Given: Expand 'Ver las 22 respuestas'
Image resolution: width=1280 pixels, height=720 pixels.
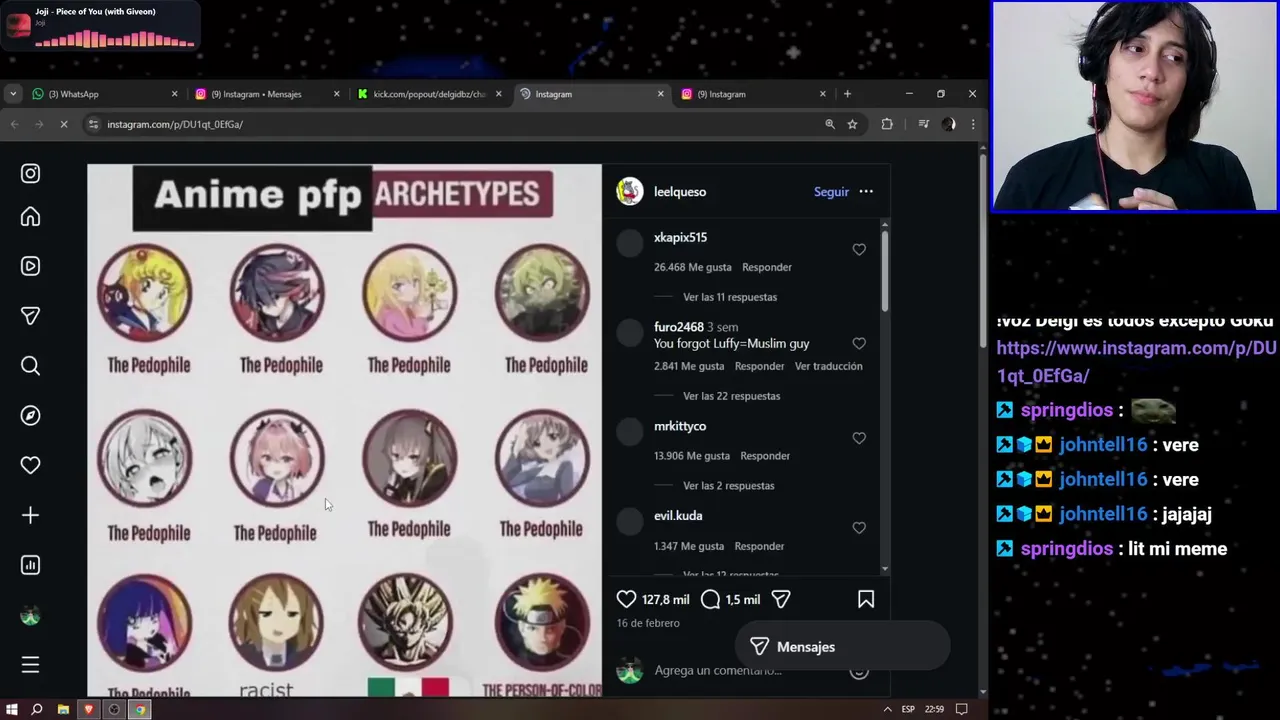Looking at the screenshot, I should (731, 396).
